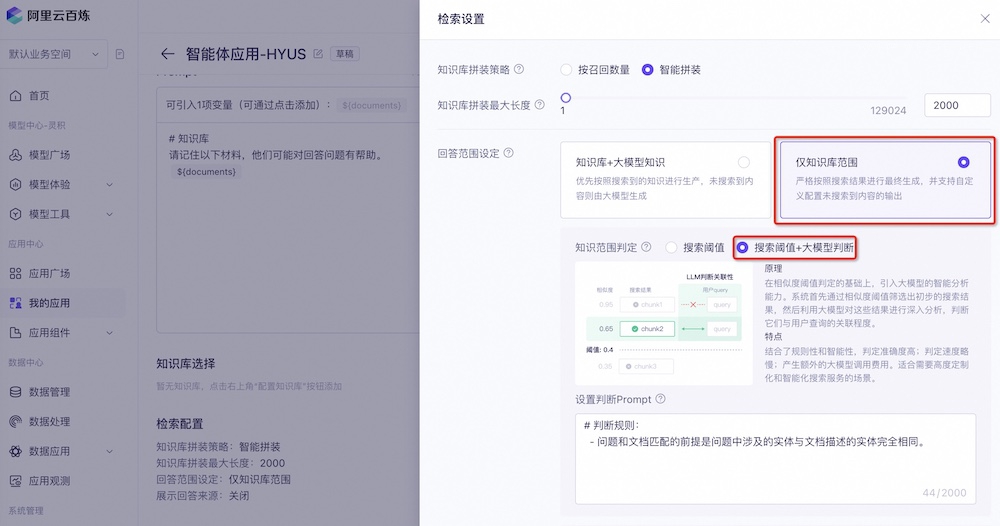Click the 知识库拼装最大长度 slider handle
The height and width of the screenshot is (526, 1000).
click(x=566, y=98)
